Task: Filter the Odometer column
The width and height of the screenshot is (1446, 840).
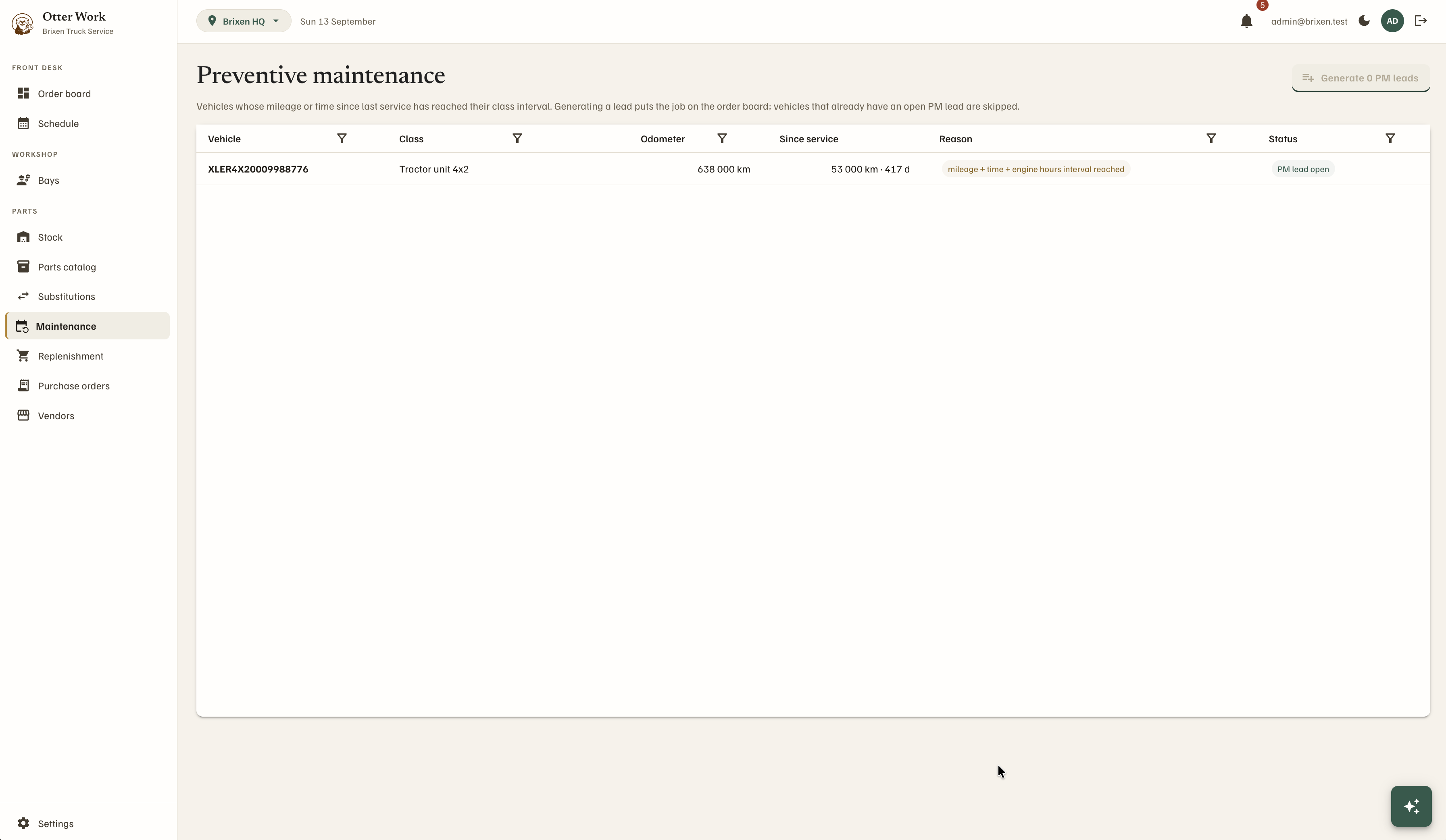Action: click(x=723, y=138)
